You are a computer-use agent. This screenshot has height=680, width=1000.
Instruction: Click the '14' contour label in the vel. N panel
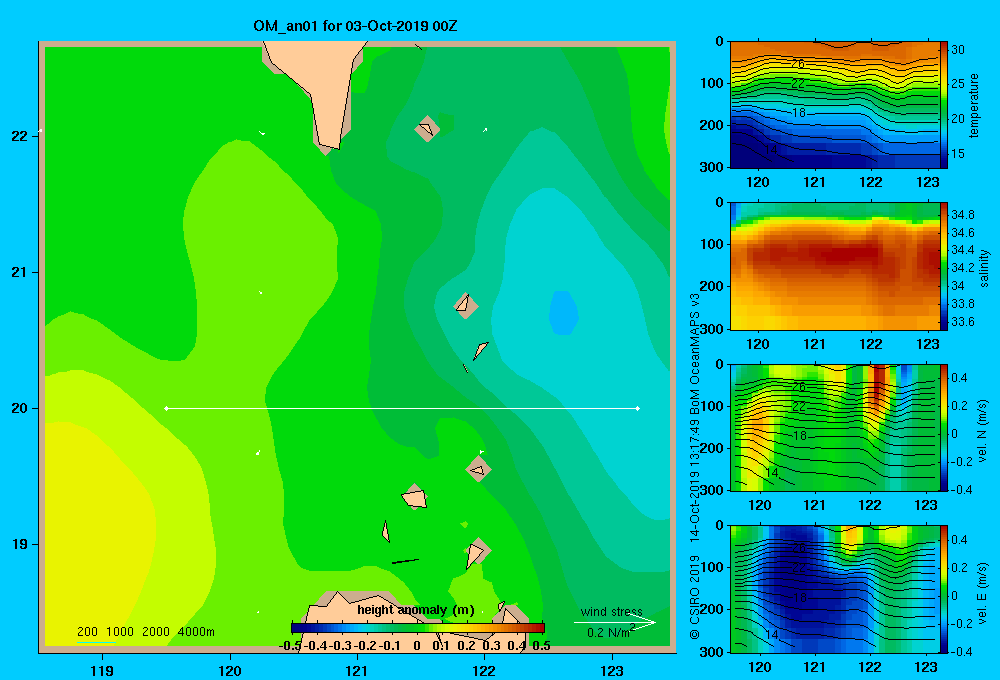772,473
